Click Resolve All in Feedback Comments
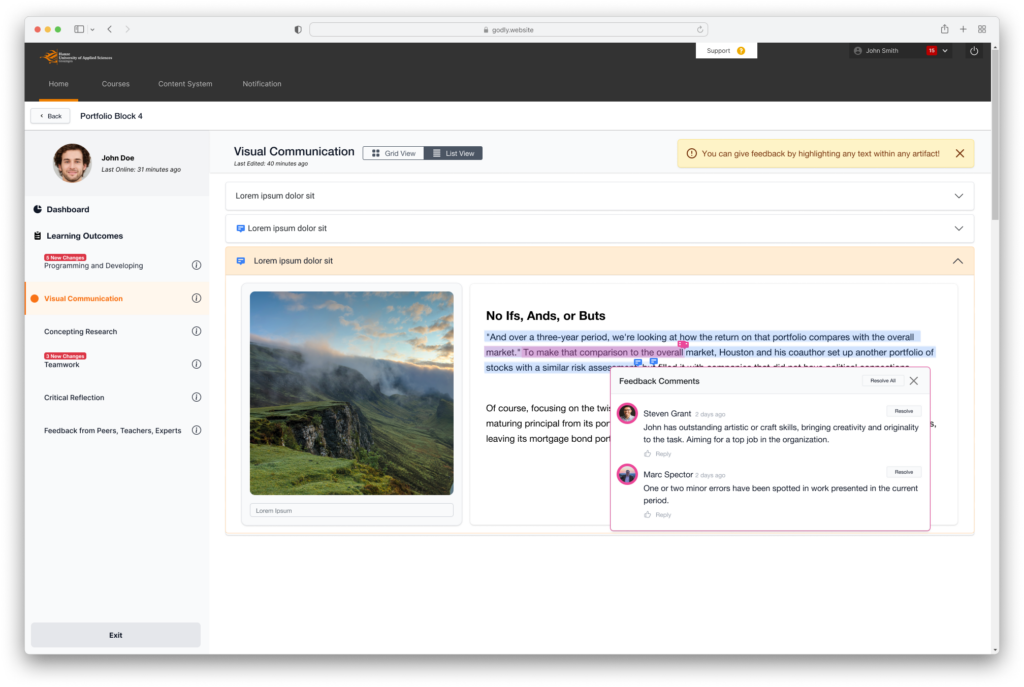1024x687 pixels. click(x=883, y=381)
